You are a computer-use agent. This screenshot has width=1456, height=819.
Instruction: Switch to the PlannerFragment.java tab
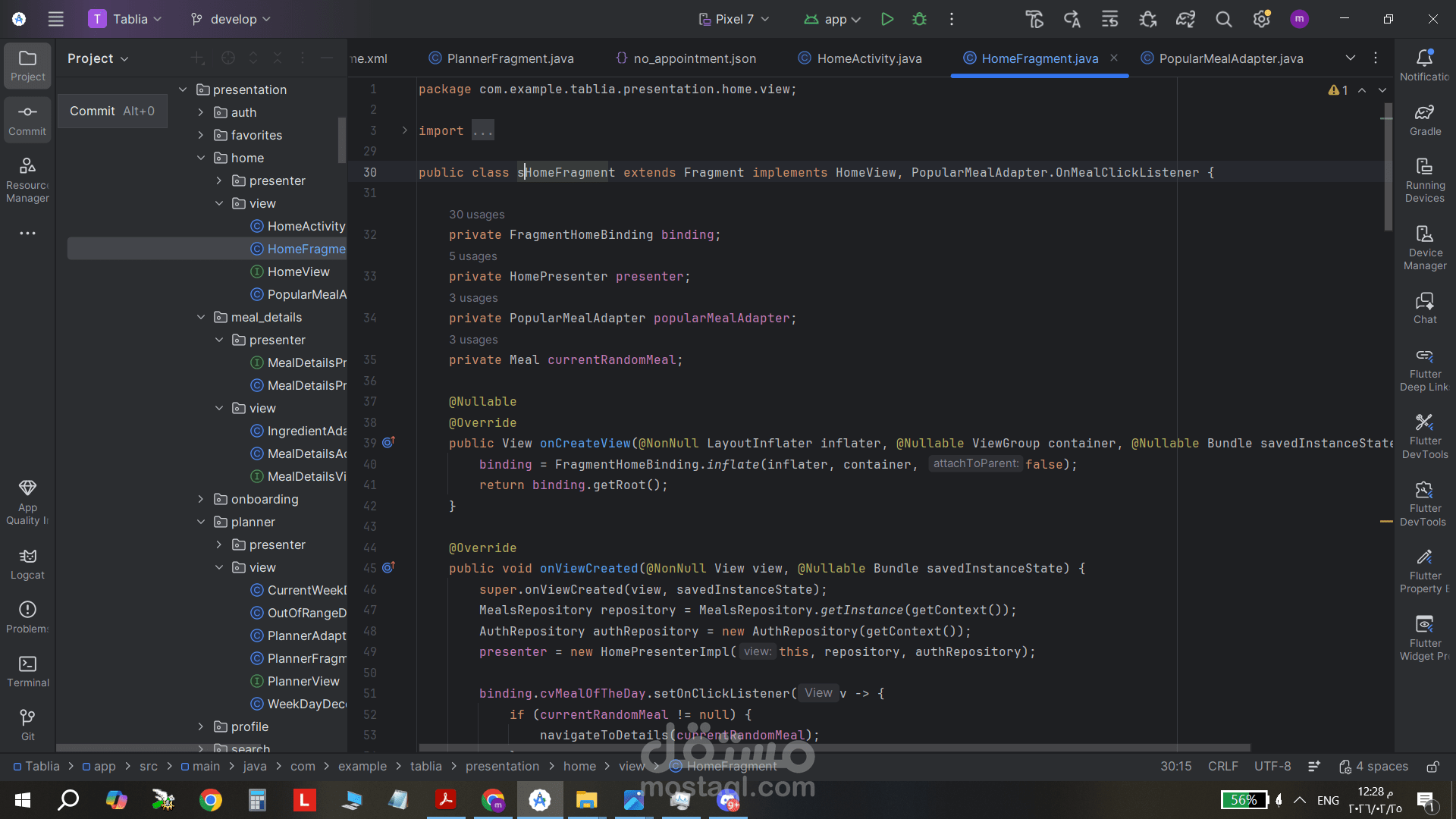point(510,58)
